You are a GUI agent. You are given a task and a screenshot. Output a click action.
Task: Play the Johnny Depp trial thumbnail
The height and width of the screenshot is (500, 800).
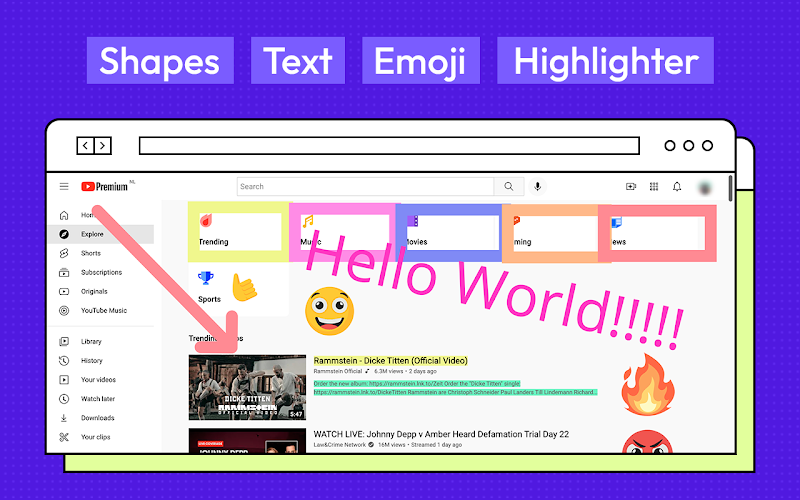247,440
